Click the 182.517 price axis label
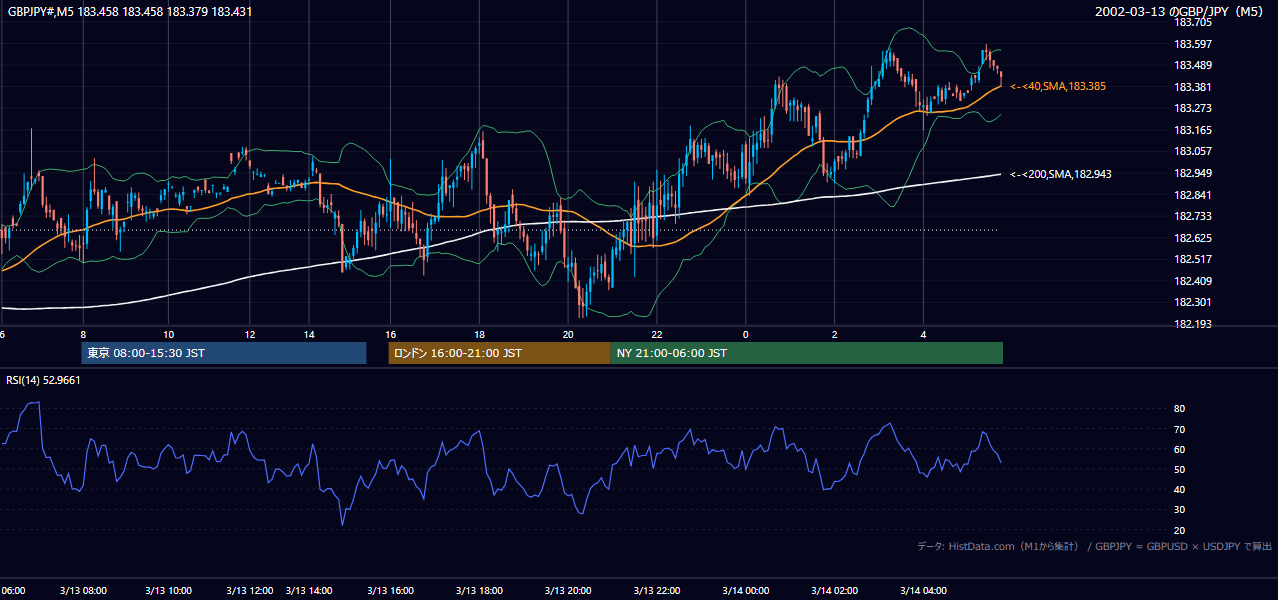Image resolution: width=1278 pixels, height=600 pixels. click(x=1193, y=260)
